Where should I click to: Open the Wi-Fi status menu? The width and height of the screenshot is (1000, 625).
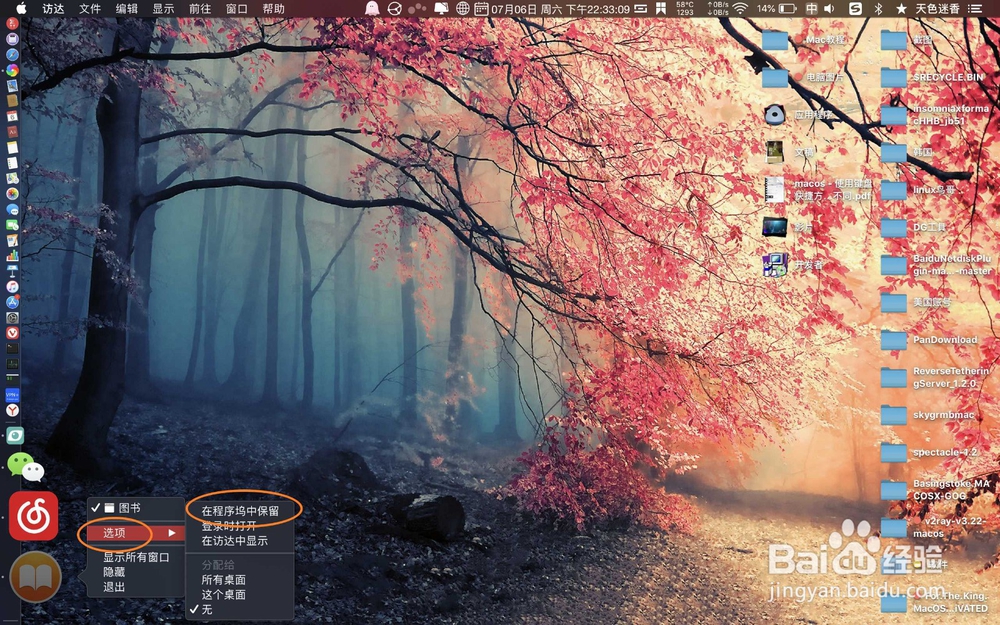pos(740,8)
